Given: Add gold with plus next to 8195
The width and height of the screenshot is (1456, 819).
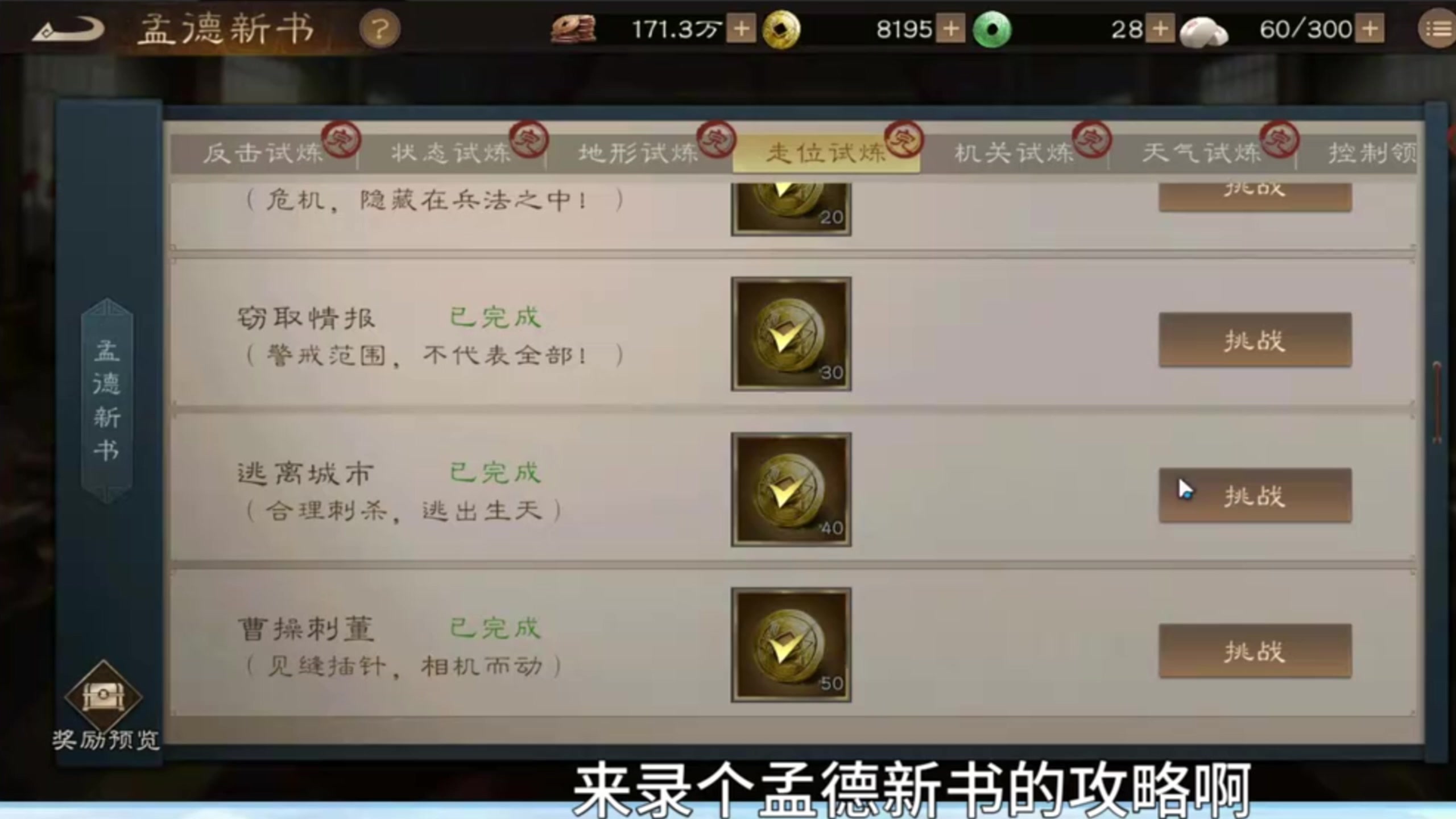Looking at the screenshot, I should (951, 29).
